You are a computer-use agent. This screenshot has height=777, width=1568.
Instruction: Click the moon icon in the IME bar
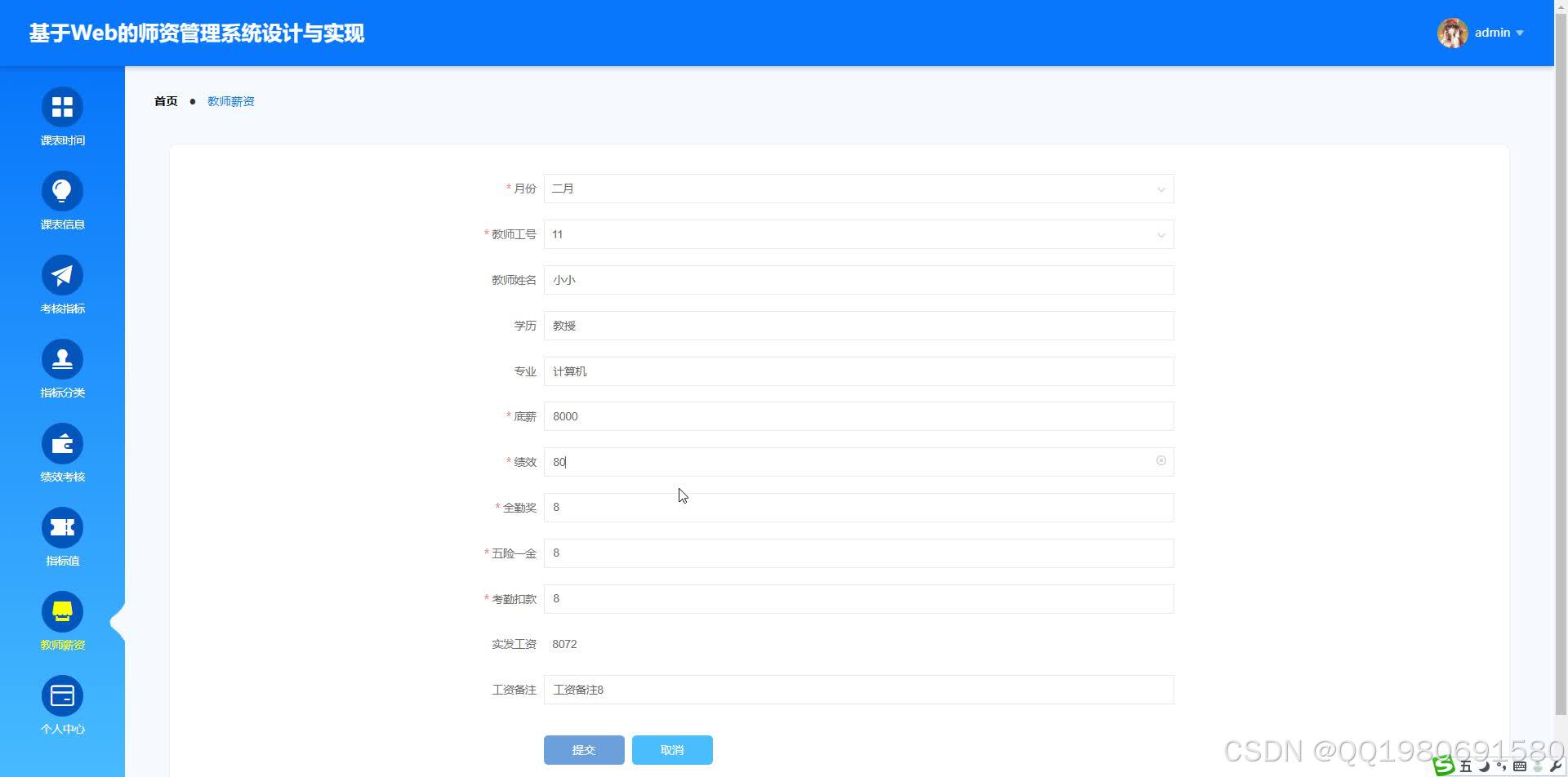1484,766
